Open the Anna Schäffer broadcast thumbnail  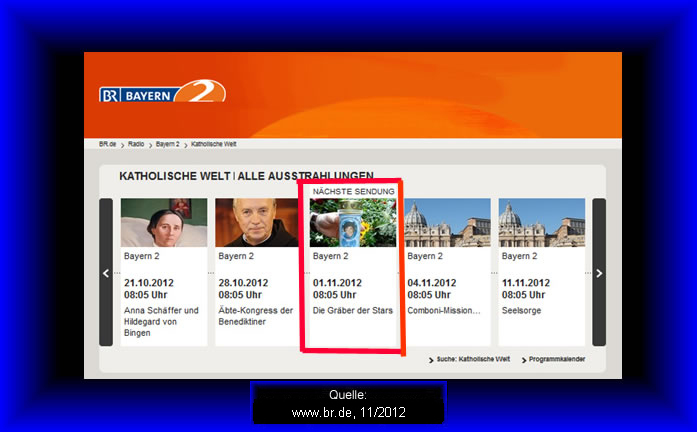click(x=164, y=222)
